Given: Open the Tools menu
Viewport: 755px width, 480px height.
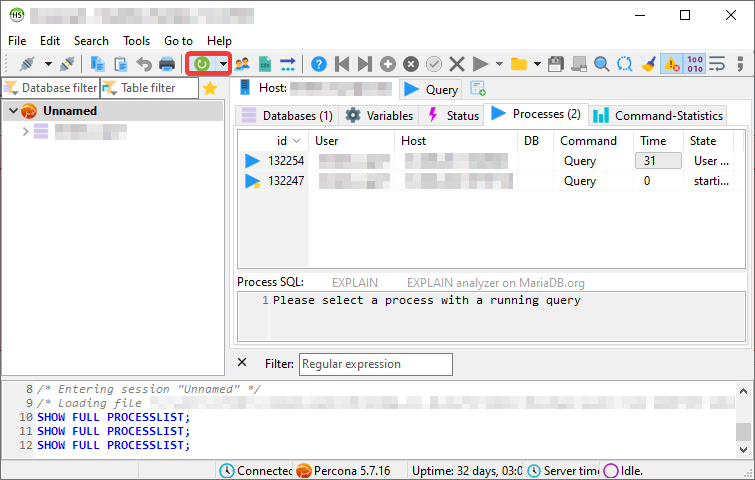Looking at the screenshot, I should (136, 40).
